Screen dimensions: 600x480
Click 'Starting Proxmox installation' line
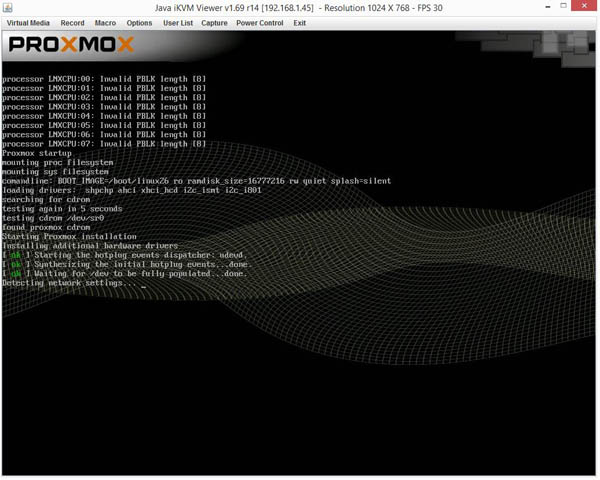click(x=69, y=237)
